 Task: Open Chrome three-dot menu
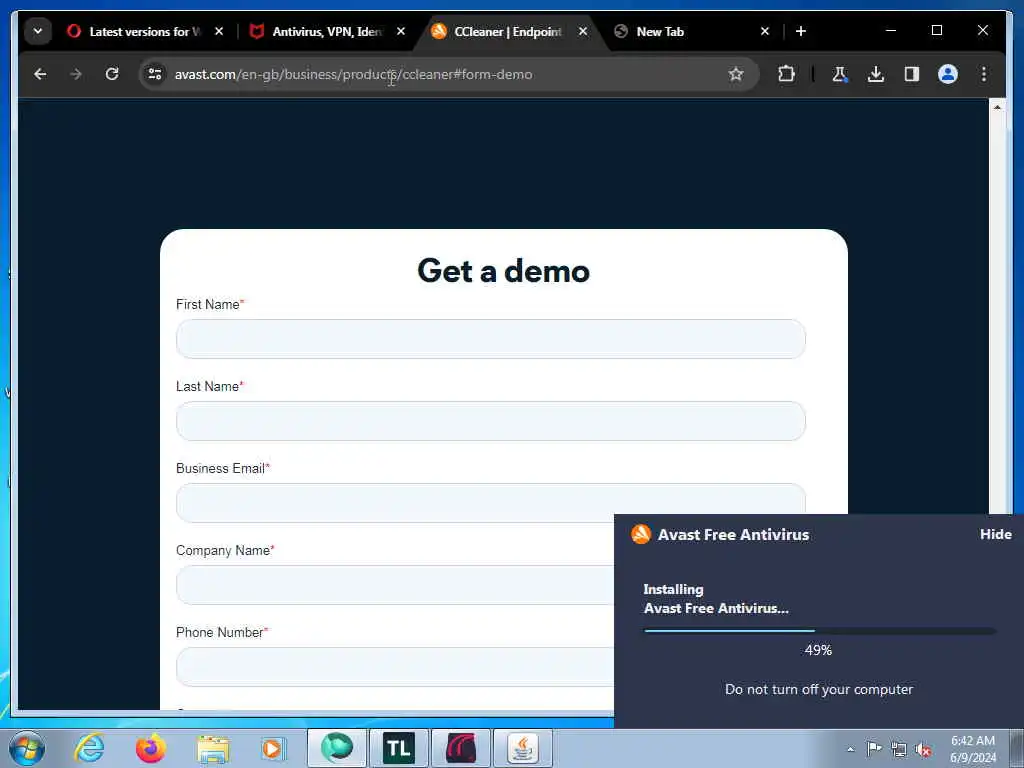click(984, 74)
